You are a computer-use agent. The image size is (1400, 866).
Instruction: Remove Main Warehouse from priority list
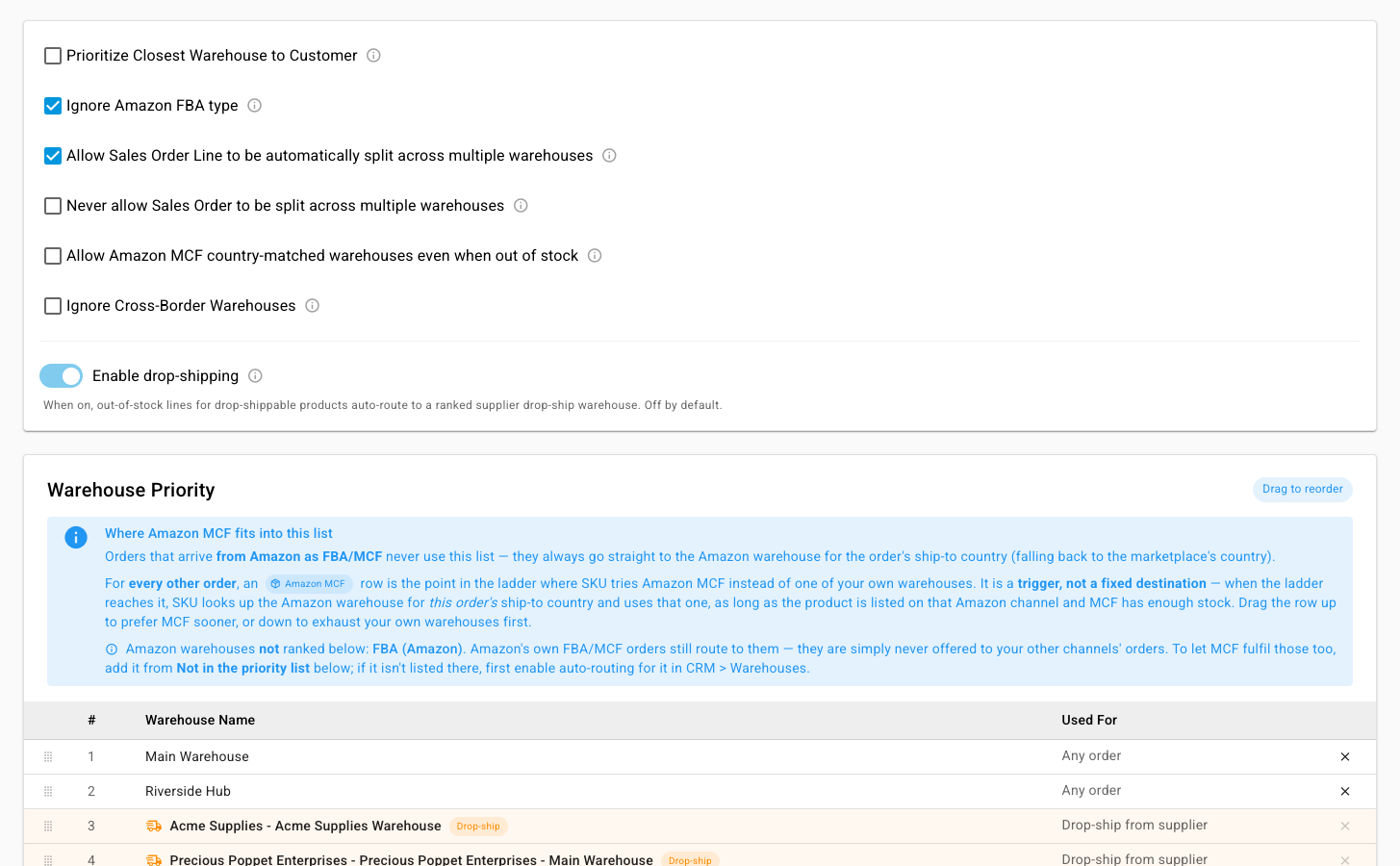click(1345, 757)
